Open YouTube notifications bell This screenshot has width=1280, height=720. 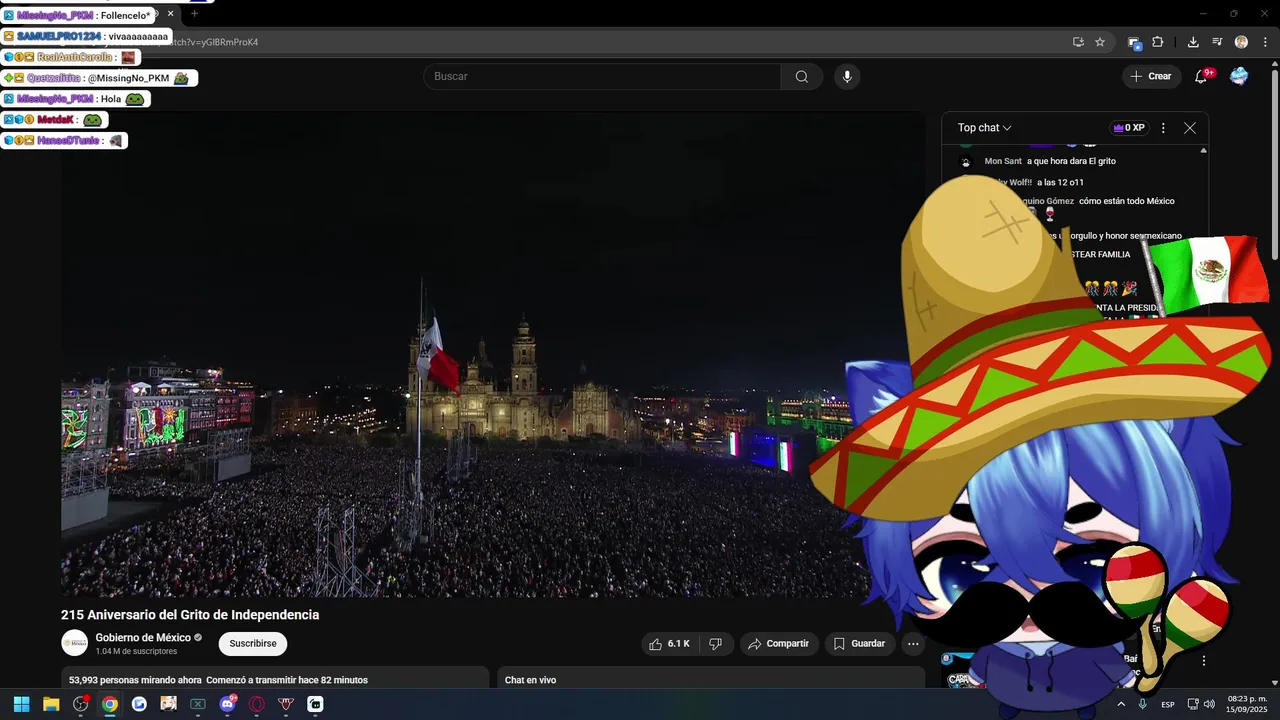[x=1201, y=76]
